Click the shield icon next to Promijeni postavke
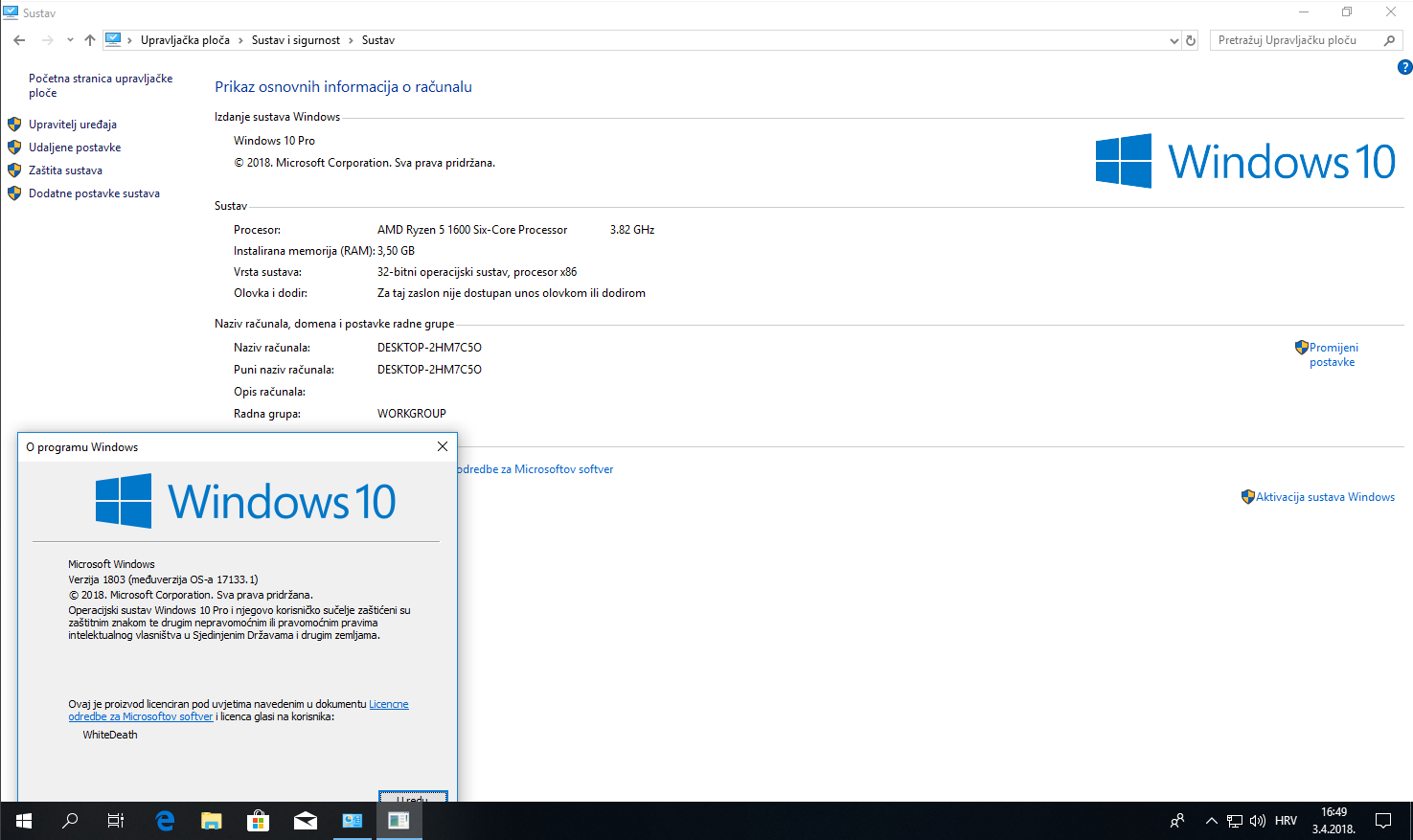Image resolution: width=1413 pixels, height=840 pixels. pos(1301,348)
